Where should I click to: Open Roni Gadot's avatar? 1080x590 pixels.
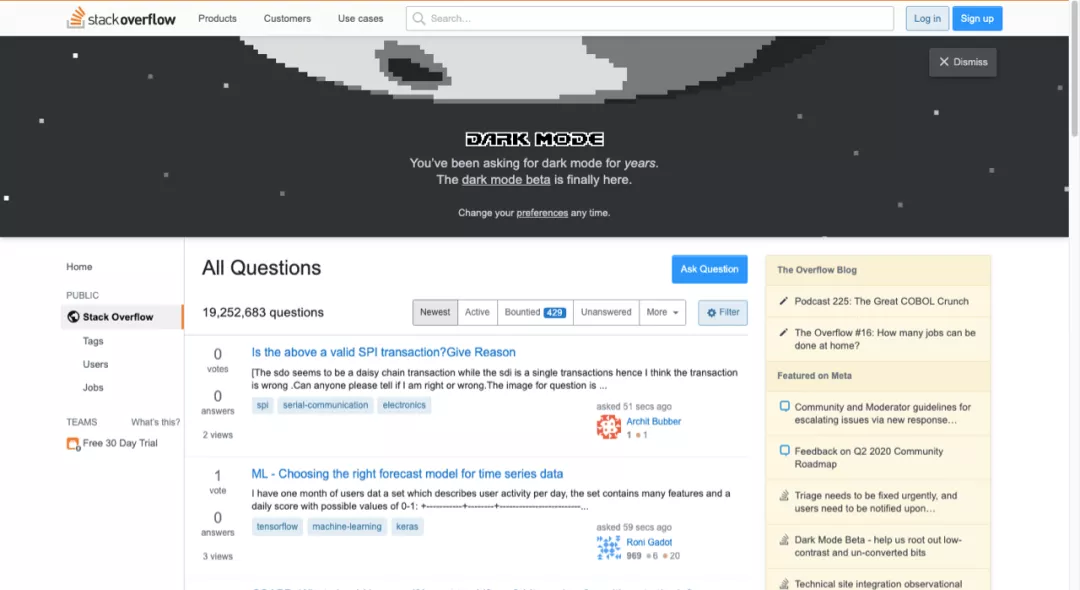608,547
